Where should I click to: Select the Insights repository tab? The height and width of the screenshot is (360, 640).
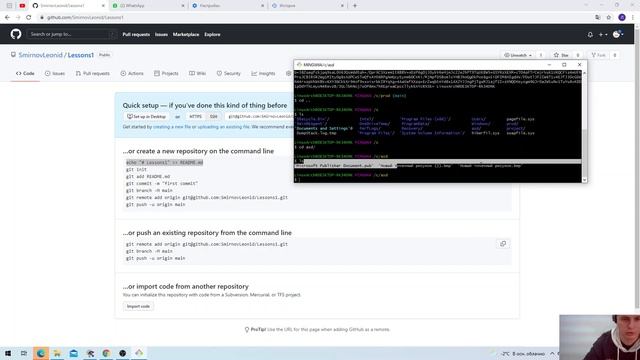pyautogui.click(x=263, y=73)
